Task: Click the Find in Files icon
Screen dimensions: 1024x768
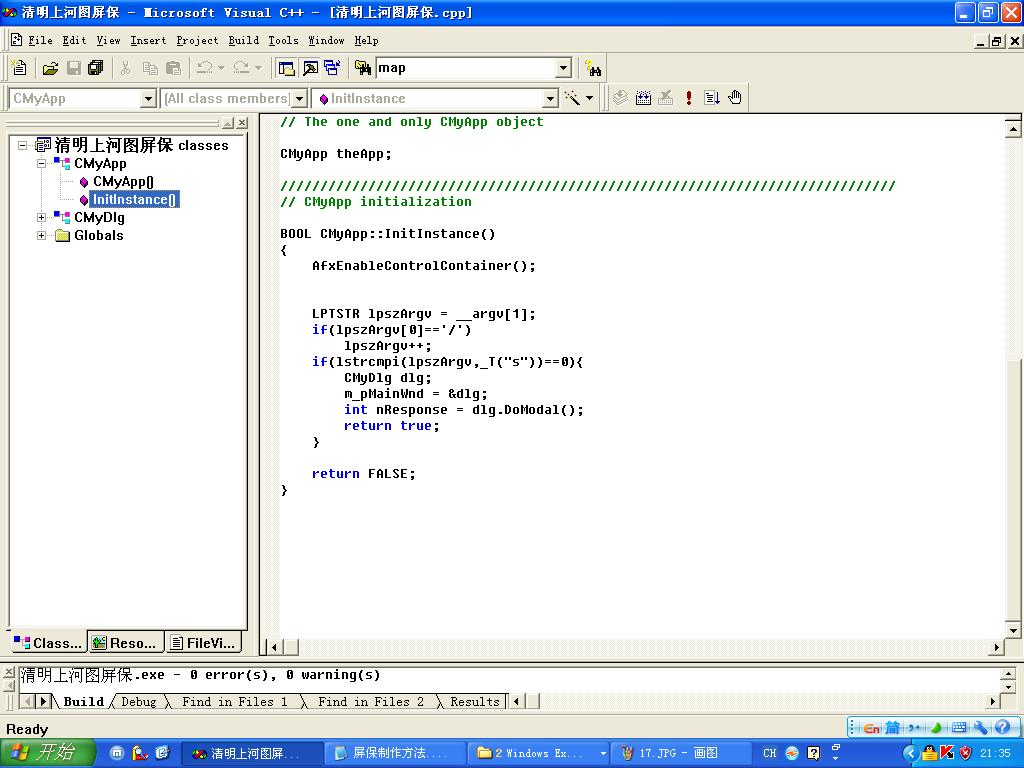Action: 362,68
